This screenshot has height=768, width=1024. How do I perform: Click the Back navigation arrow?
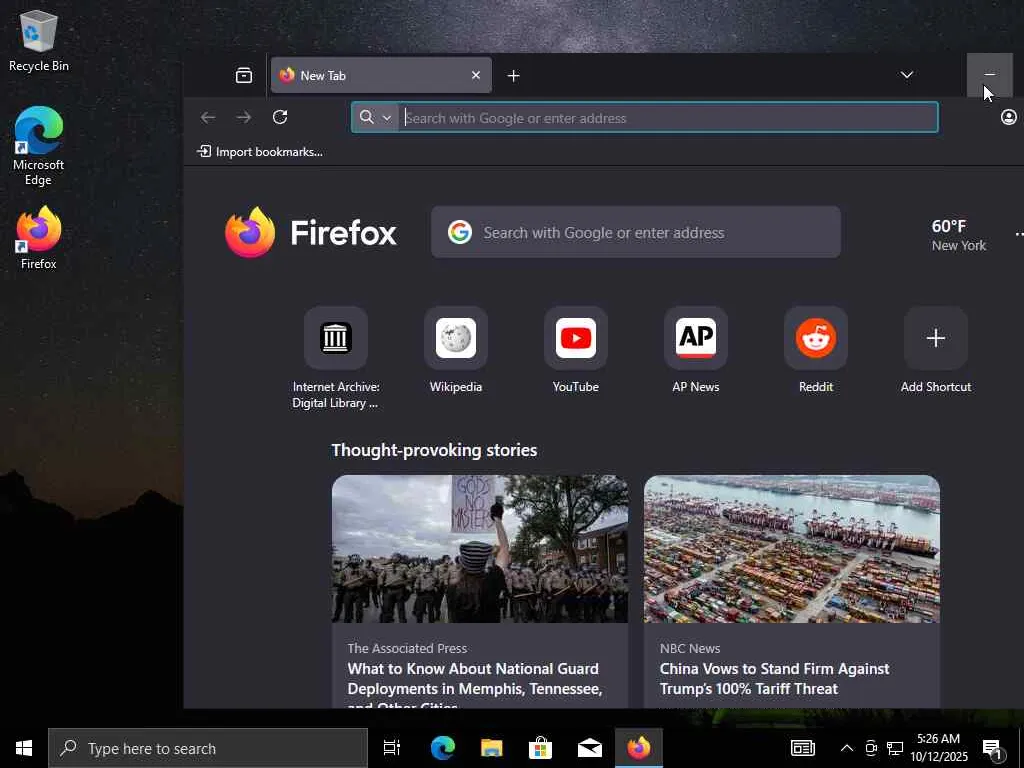coord(208,118)
